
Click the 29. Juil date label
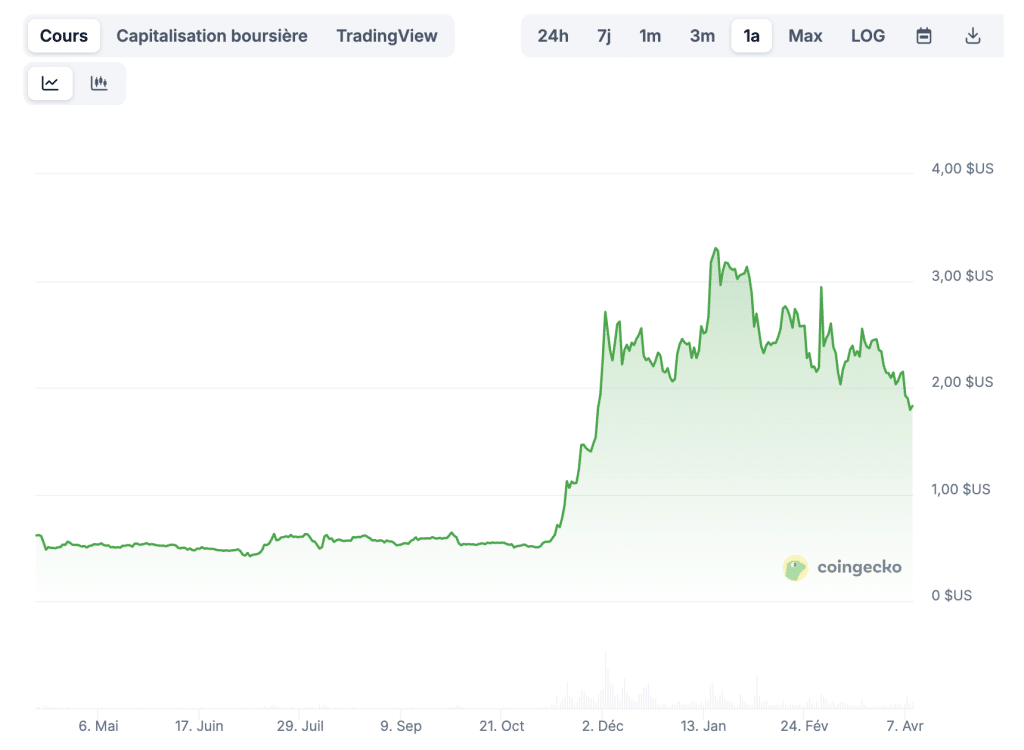tap(300, 726)
